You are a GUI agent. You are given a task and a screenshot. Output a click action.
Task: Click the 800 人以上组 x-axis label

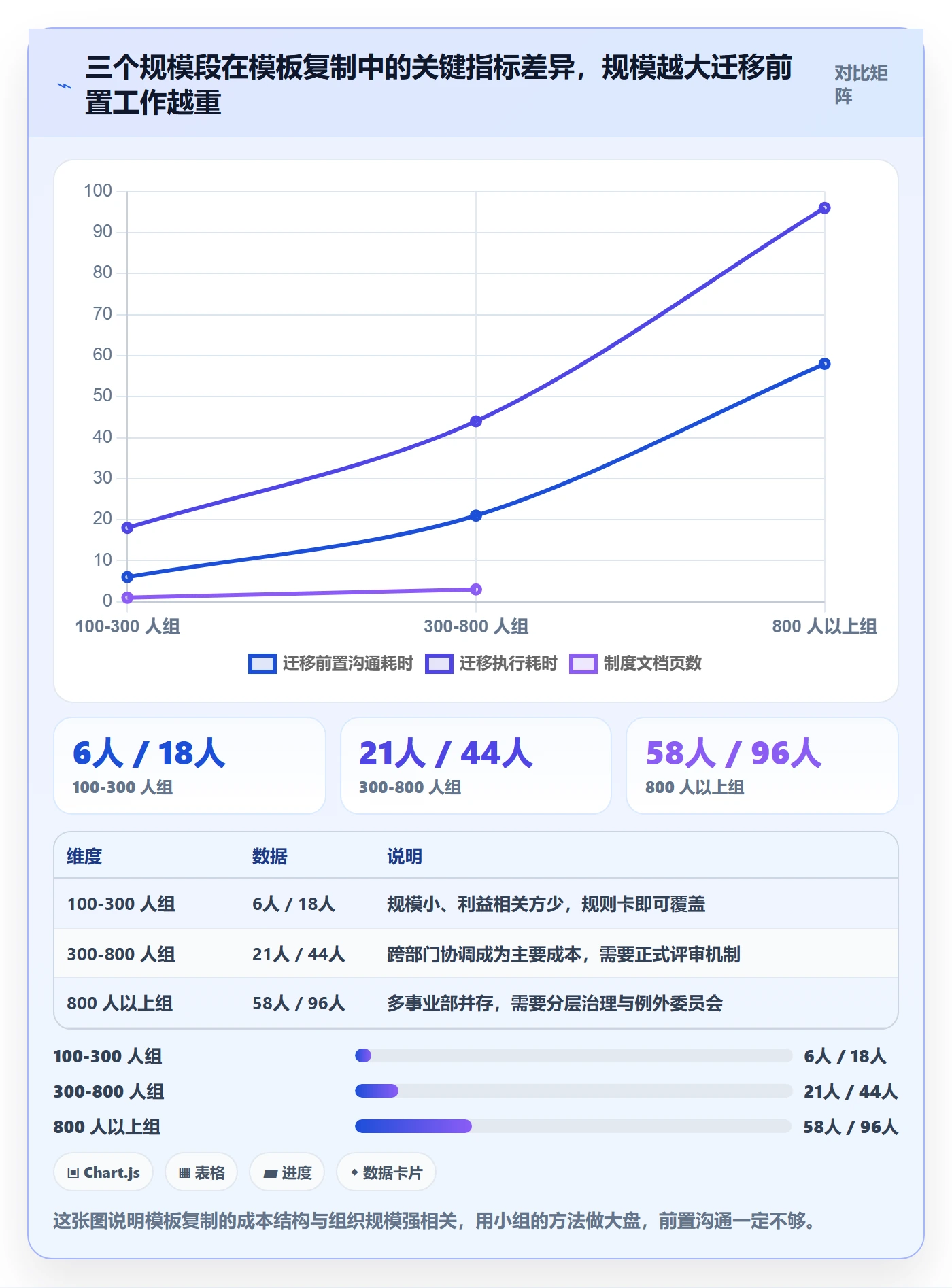point(824,626)
